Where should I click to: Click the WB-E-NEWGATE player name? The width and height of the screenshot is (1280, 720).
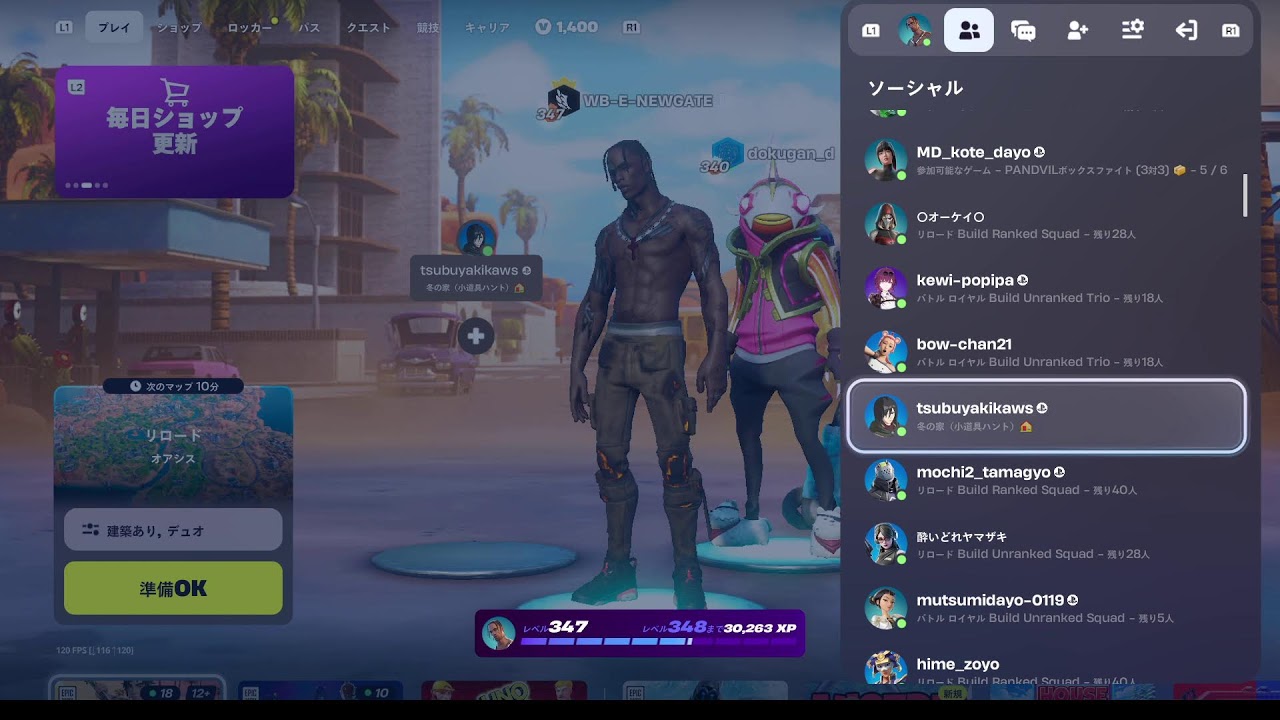point(648,101)
